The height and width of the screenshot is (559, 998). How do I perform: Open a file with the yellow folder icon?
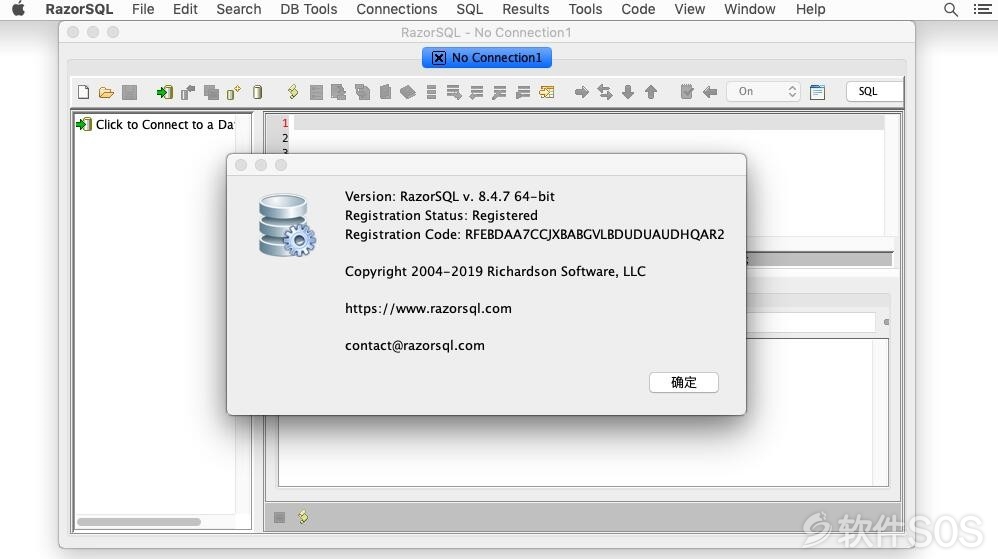[106, 92]
